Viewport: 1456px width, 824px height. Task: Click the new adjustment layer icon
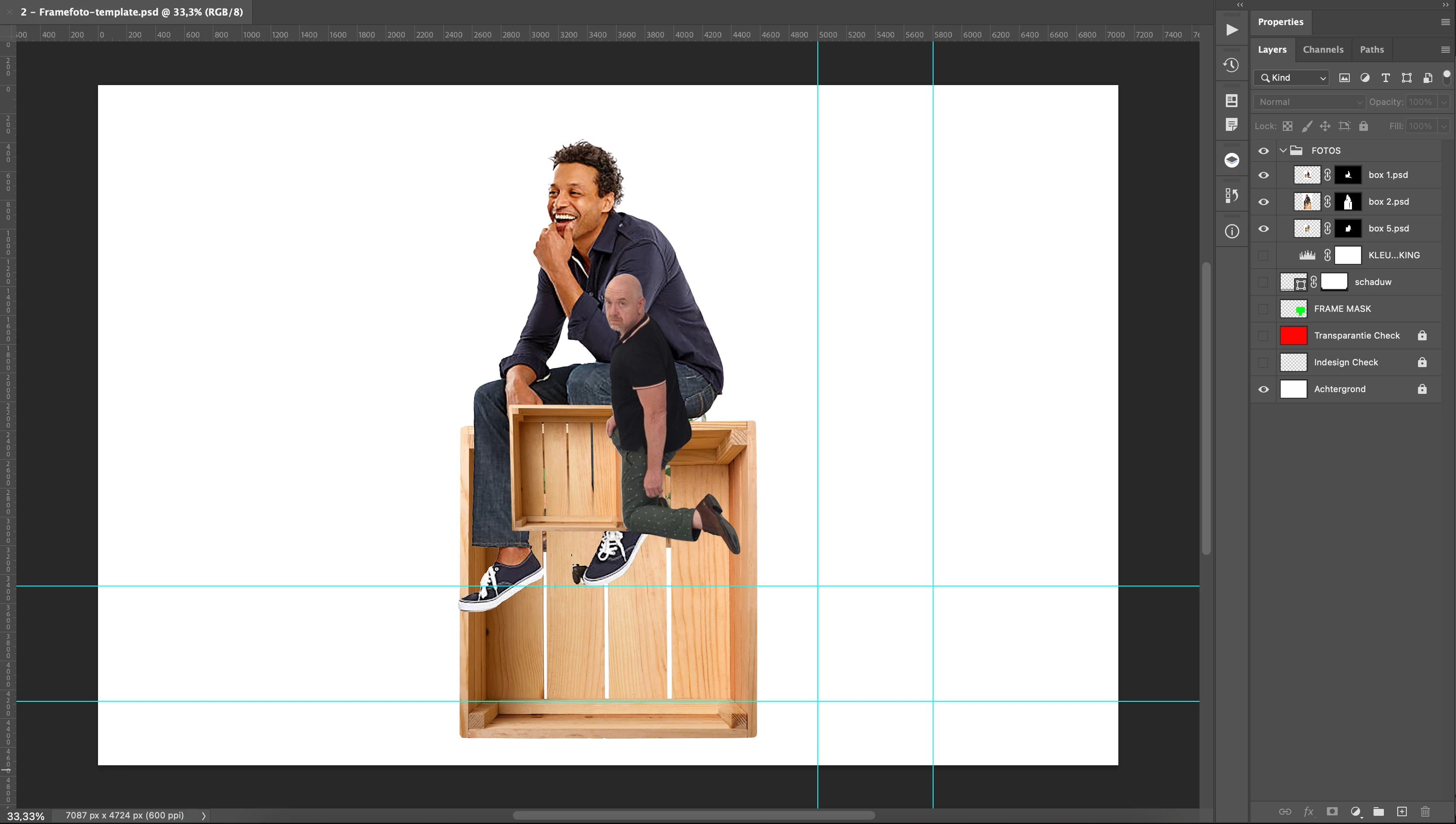tap(1355, 811)
